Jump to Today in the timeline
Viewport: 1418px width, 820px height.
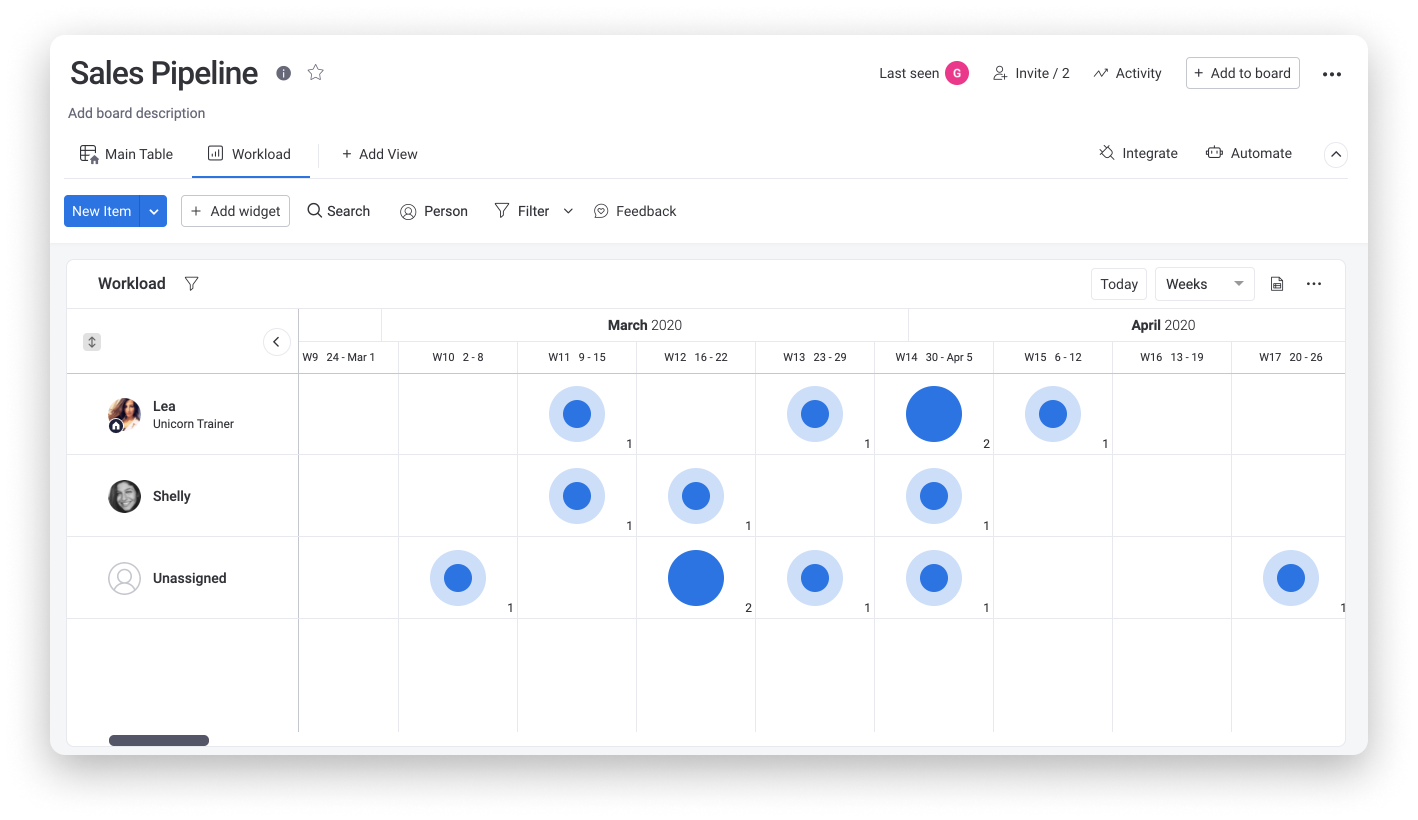1118,284
